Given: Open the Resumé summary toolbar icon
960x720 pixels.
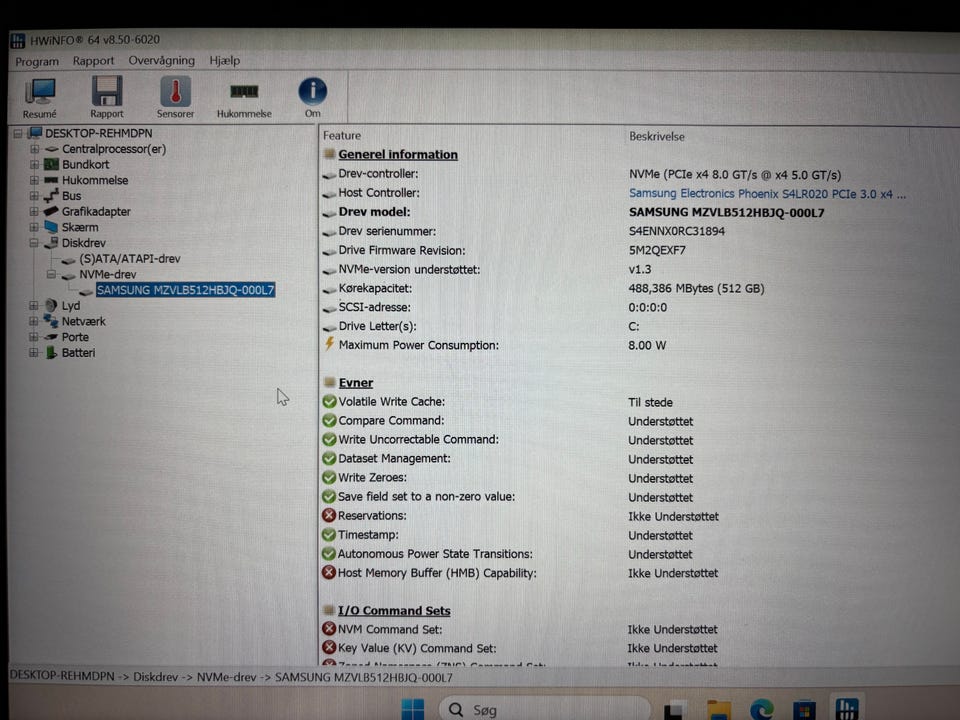Looking at the screenshot, I should tap(40, 97).
